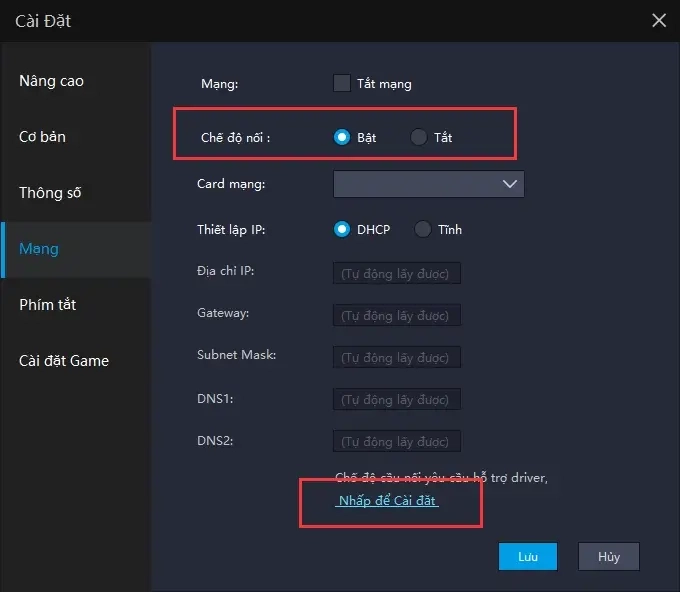Open the Nâng cao settings tab
680x592 pixels.
[52, 81]
